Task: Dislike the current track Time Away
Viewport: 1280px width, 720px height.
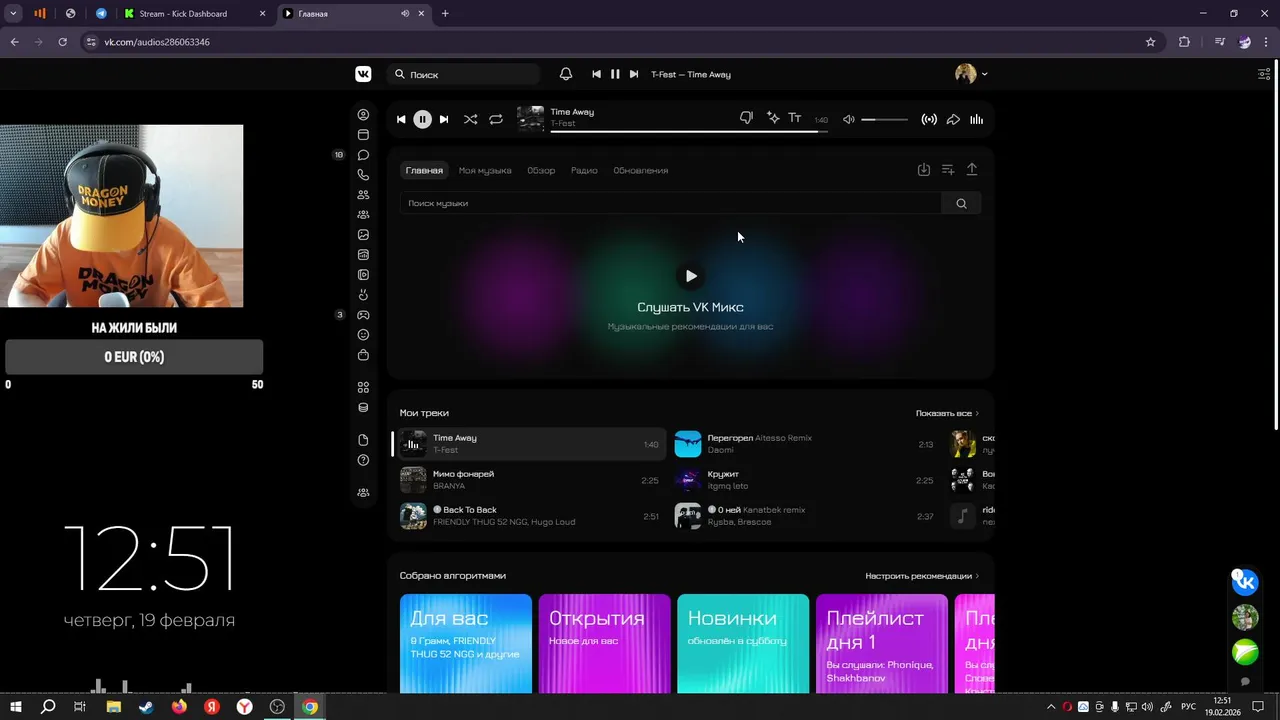Action: point(746,118)
